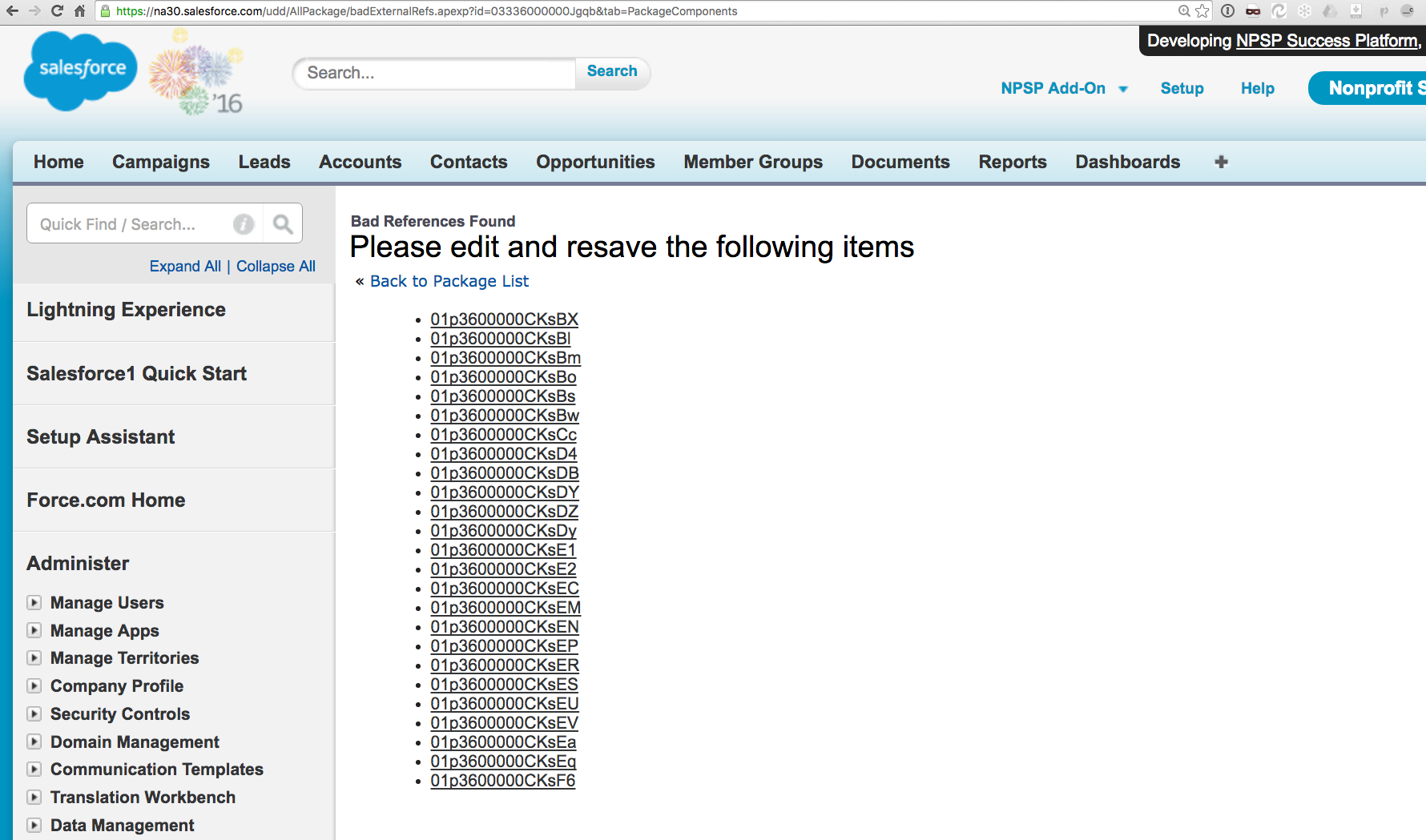Click the browser address bar URL
1426x840 pixels.
coord(426,11)
